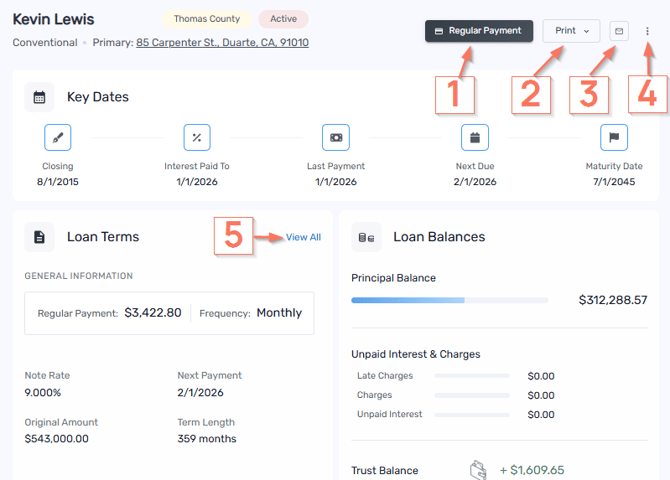Click the Trust Balance wallet icon
670x480 pixels.
(x=480, y=470)
